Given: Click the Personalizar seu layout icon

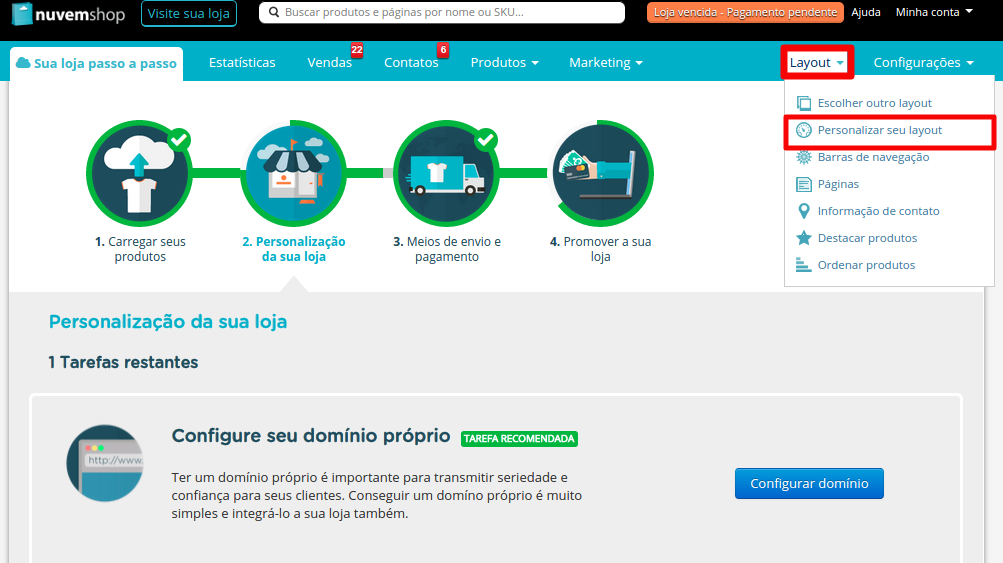Looking at the screenshot, I should click(803, 130).
